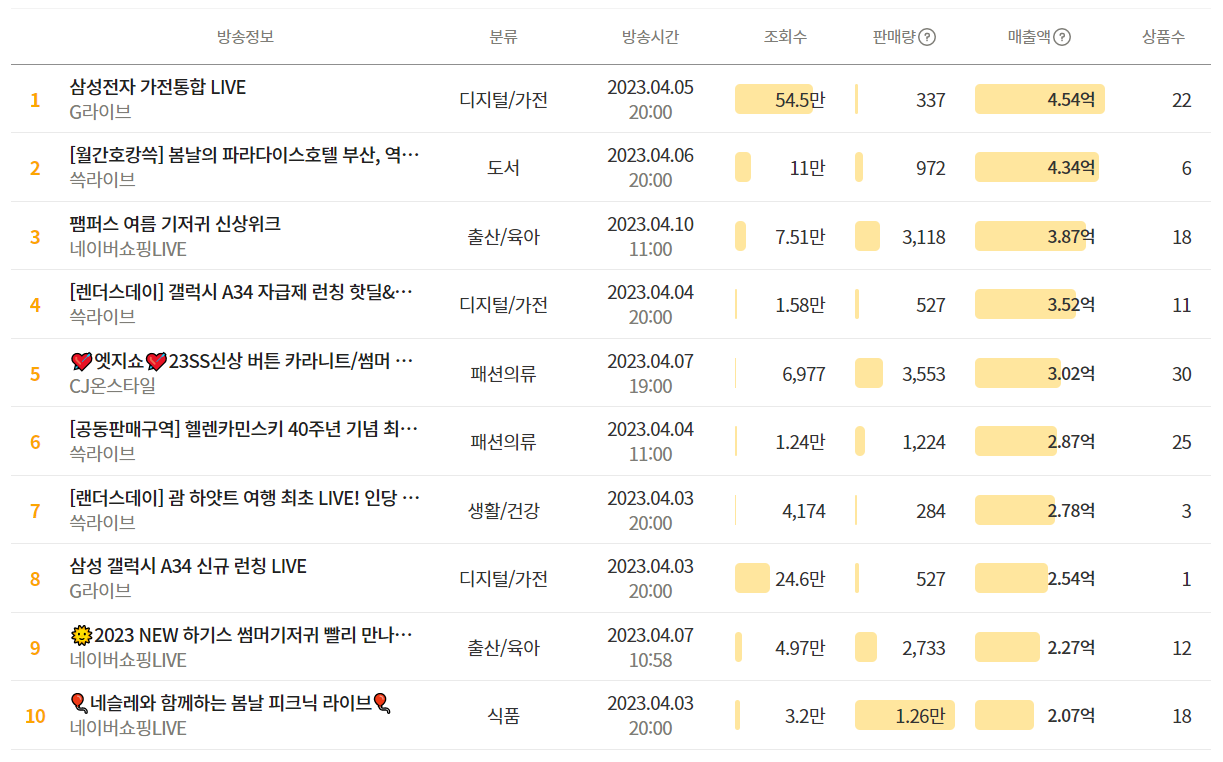The image size is (1223, 762).
Task: Click help icon next to 판매량 header
Action: tap(927, 37)
